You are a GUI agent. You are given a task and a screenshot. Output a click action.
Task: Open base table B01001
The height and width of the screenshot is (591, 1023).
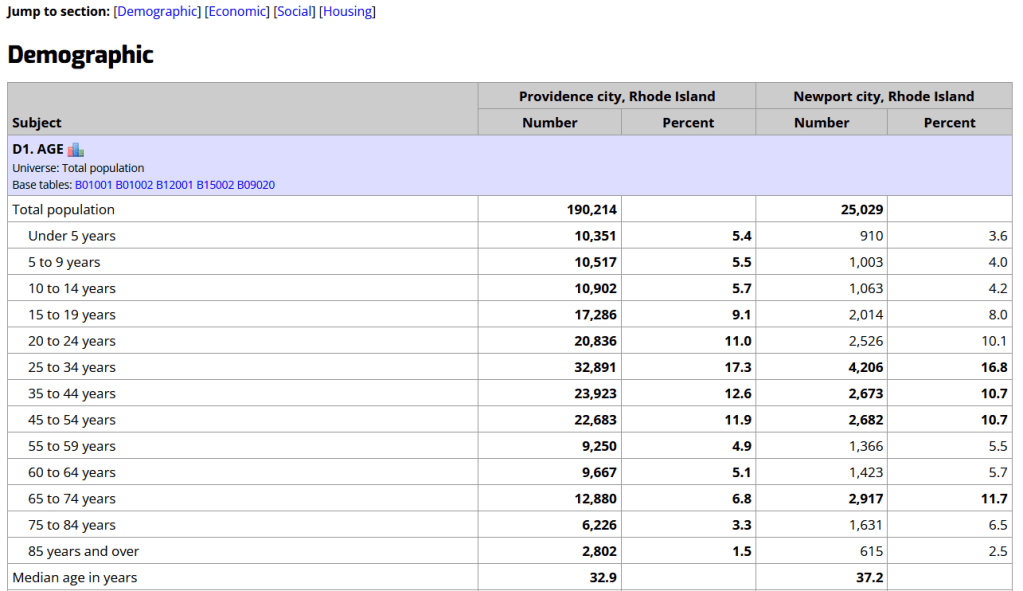click(x=94, y=185)
